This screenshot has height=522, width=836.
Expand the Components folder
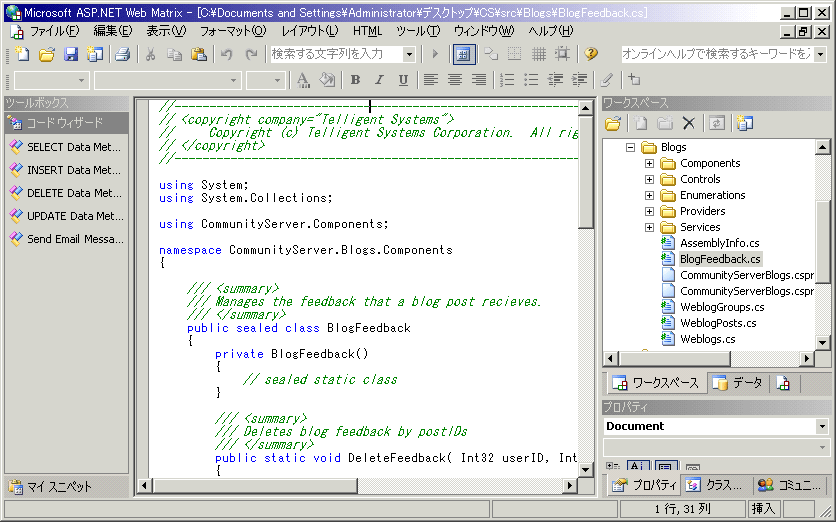(x=649, y=164)
